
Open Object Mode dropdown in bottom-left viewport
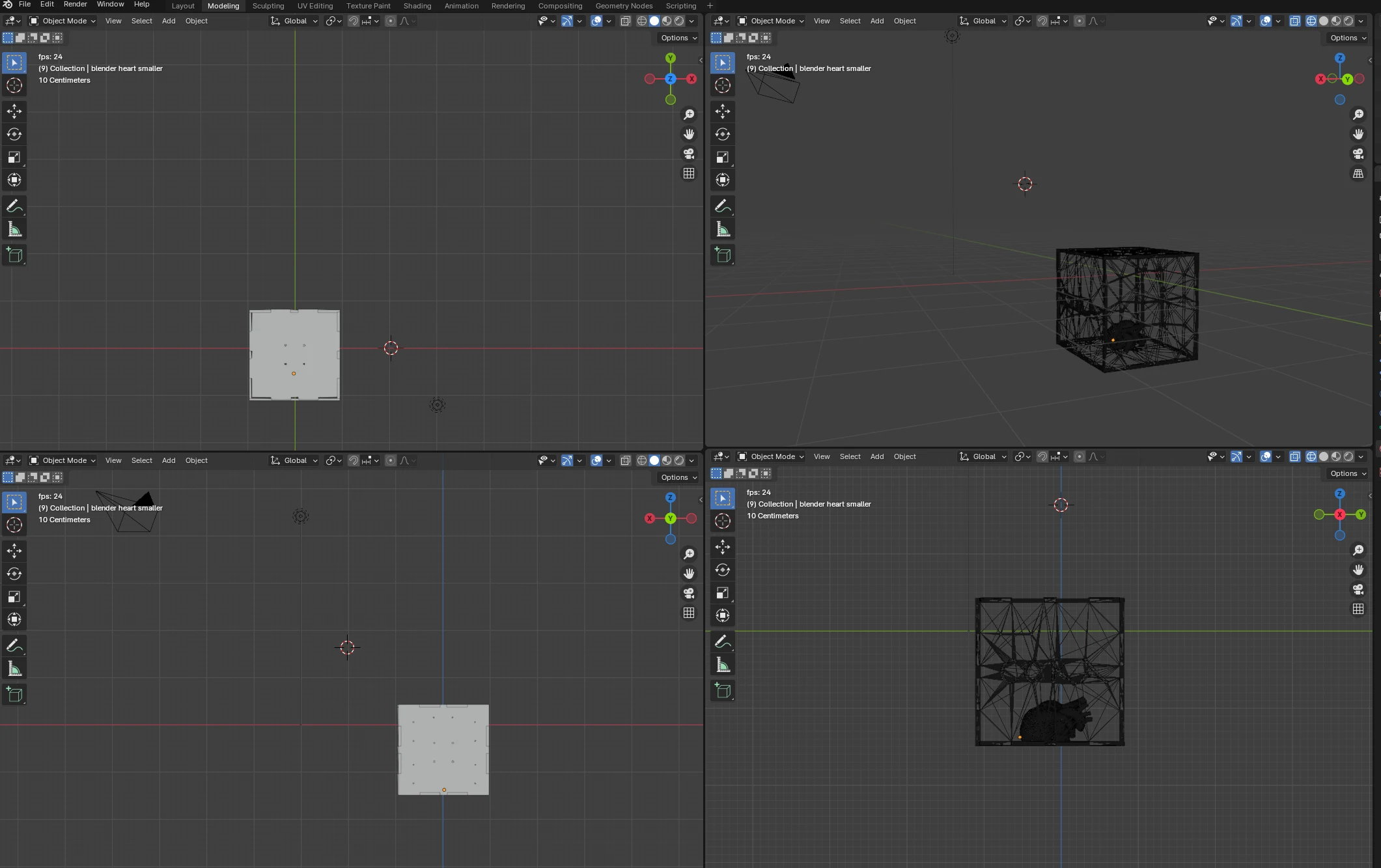[x=63, y=460]
